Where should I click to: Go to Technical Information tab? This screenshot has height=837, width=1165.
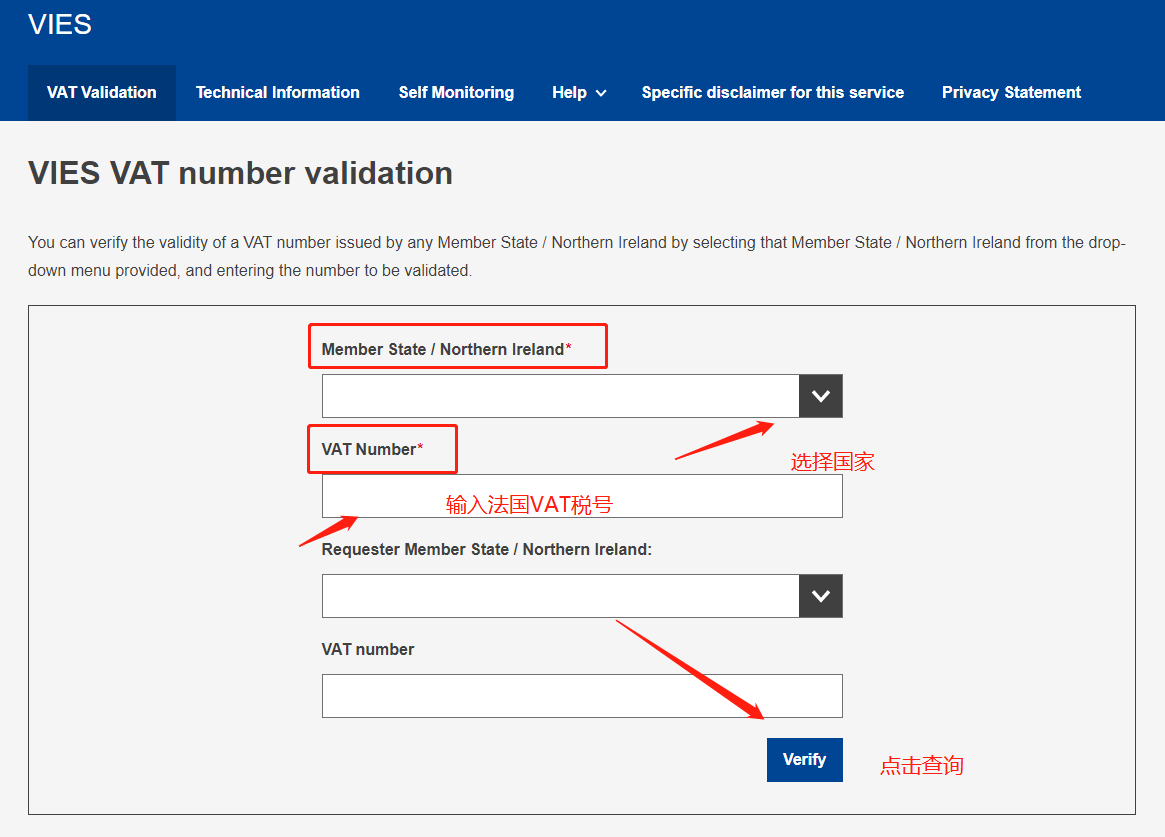coord(277,92)
